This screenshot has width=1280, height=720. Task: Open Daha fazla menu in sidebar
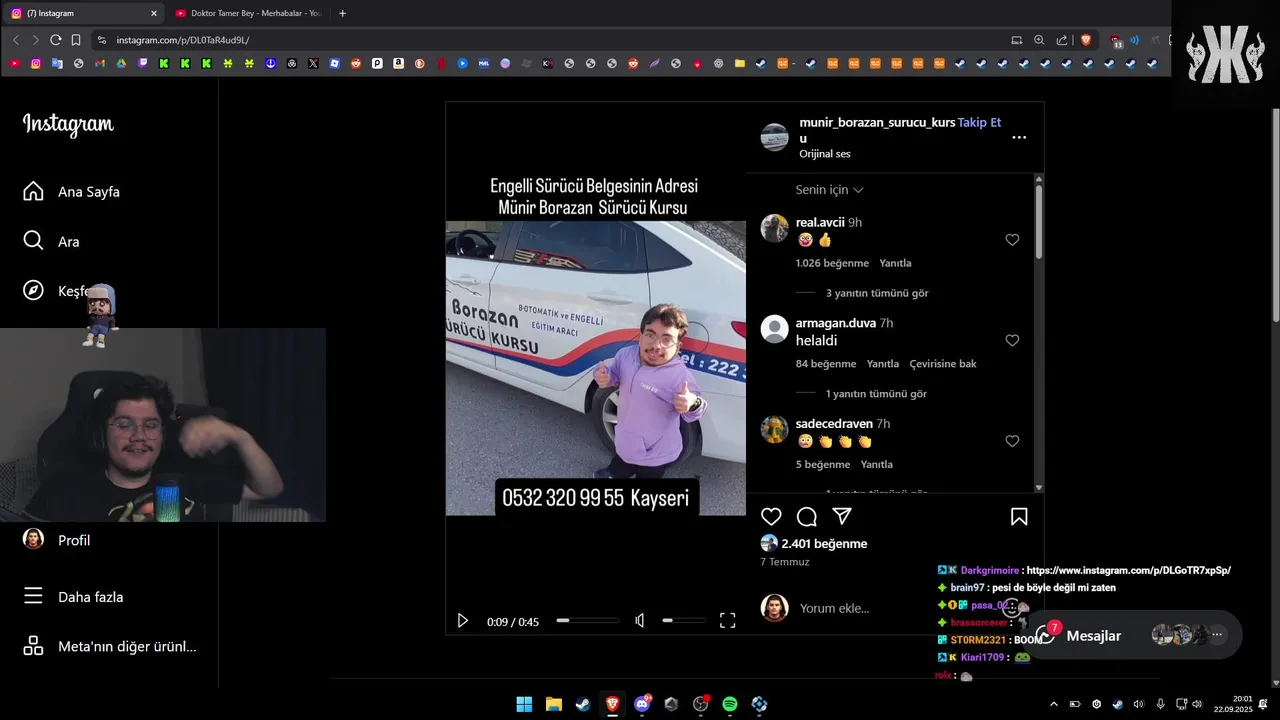[x=74, y=597]
